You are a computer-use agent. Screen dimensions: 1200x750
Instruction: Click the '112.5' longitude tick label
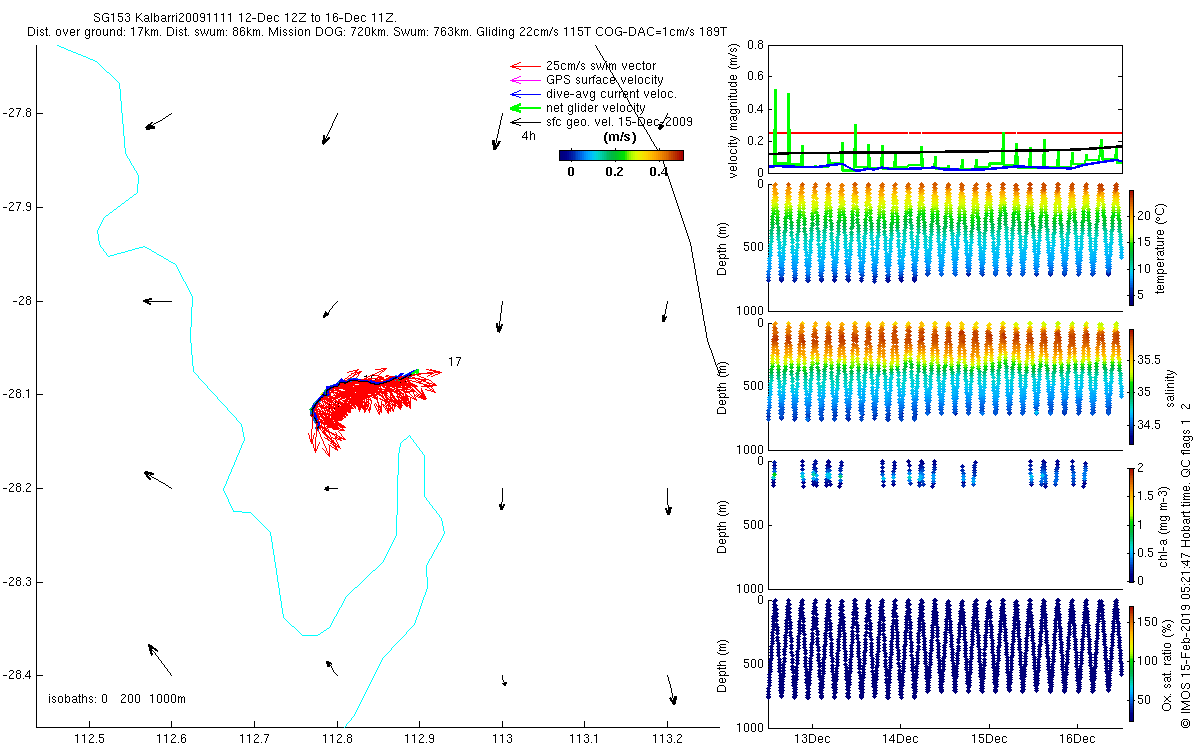click(x=89, y=738)
